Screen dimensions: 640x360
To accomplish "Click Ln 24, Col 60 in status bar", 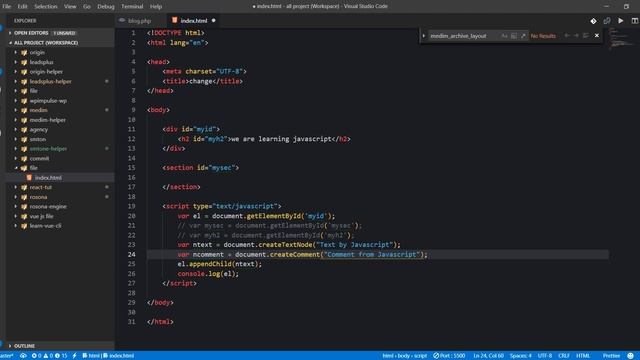I will coord(489,356).
